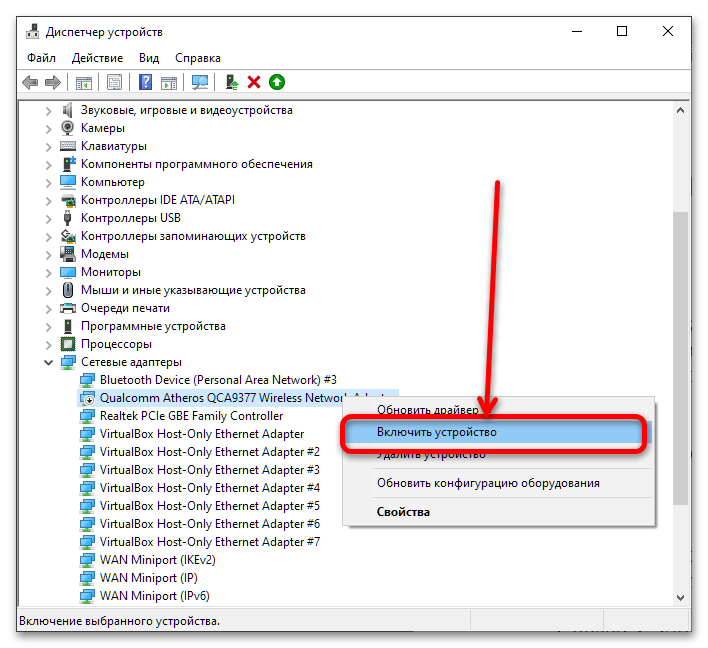This screenshot has height=648, width=708.
Task: Click the Компьютер category icon
Action: click(x=68, y=182)
